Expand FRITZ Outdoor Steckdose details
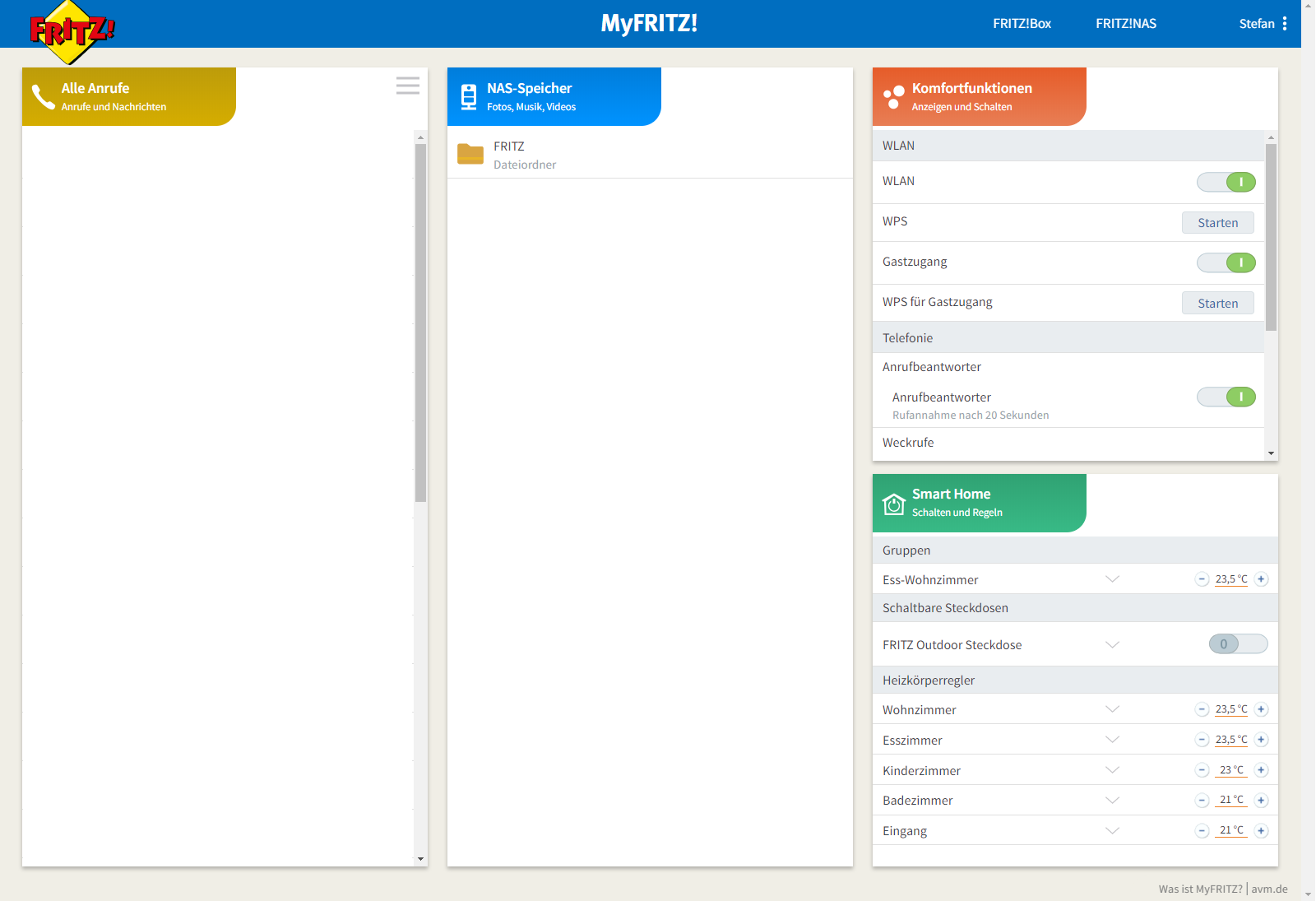Screen dimensions: 1316x901 [1113, 645]
